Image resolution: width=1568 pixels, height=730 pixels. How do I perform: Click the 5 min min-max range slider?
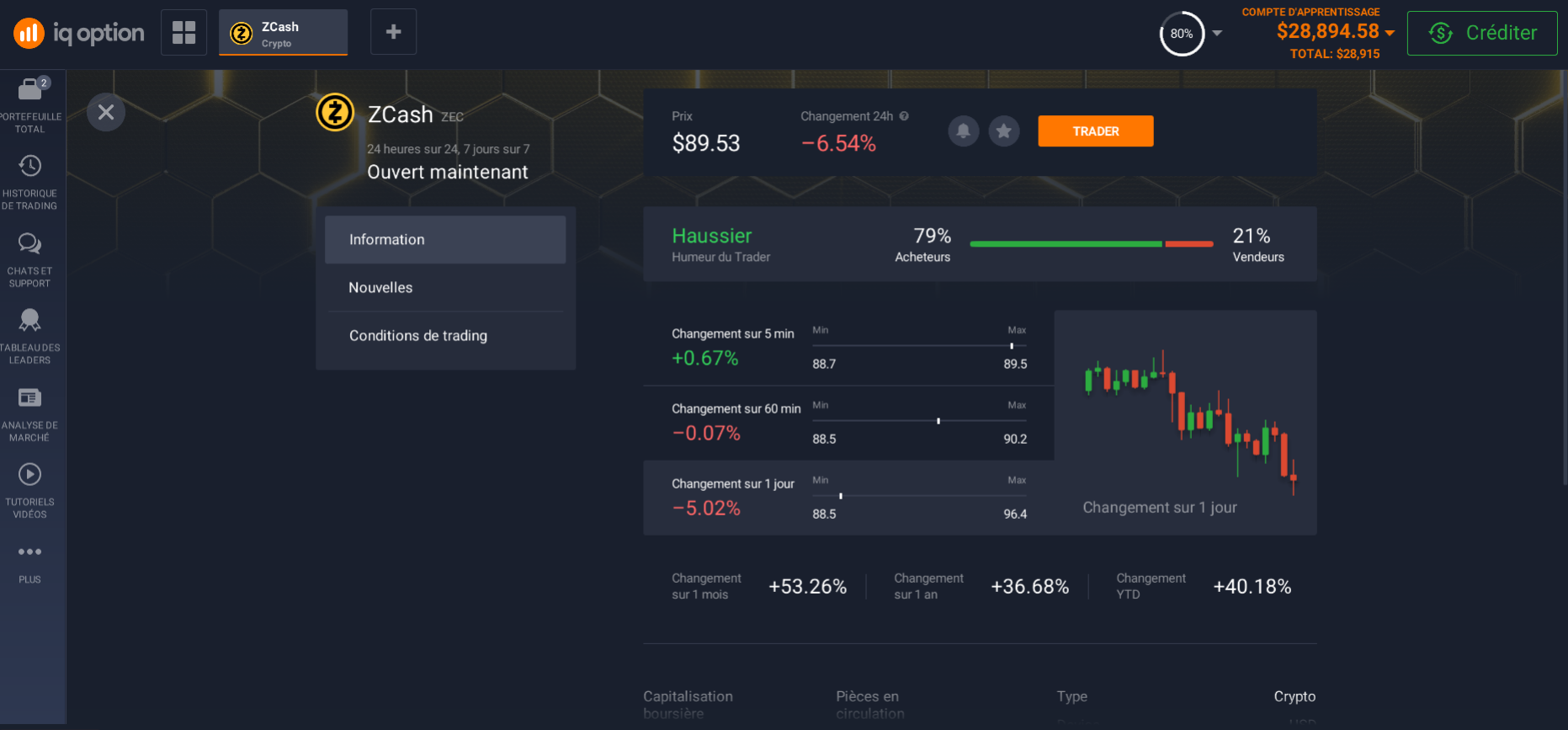(x=920, y=346)
